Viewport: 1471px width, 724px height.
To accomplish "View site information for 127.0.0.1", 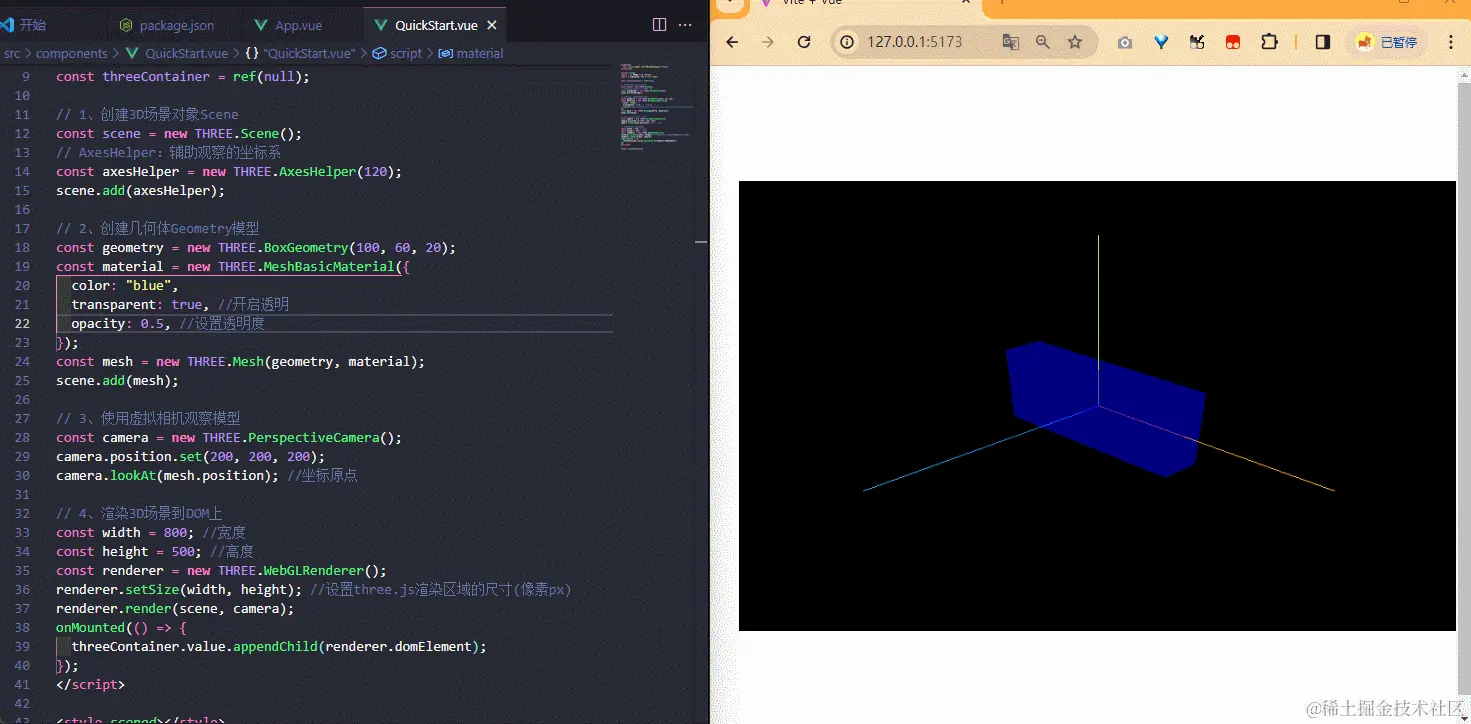I will click(x=848, y=42).
